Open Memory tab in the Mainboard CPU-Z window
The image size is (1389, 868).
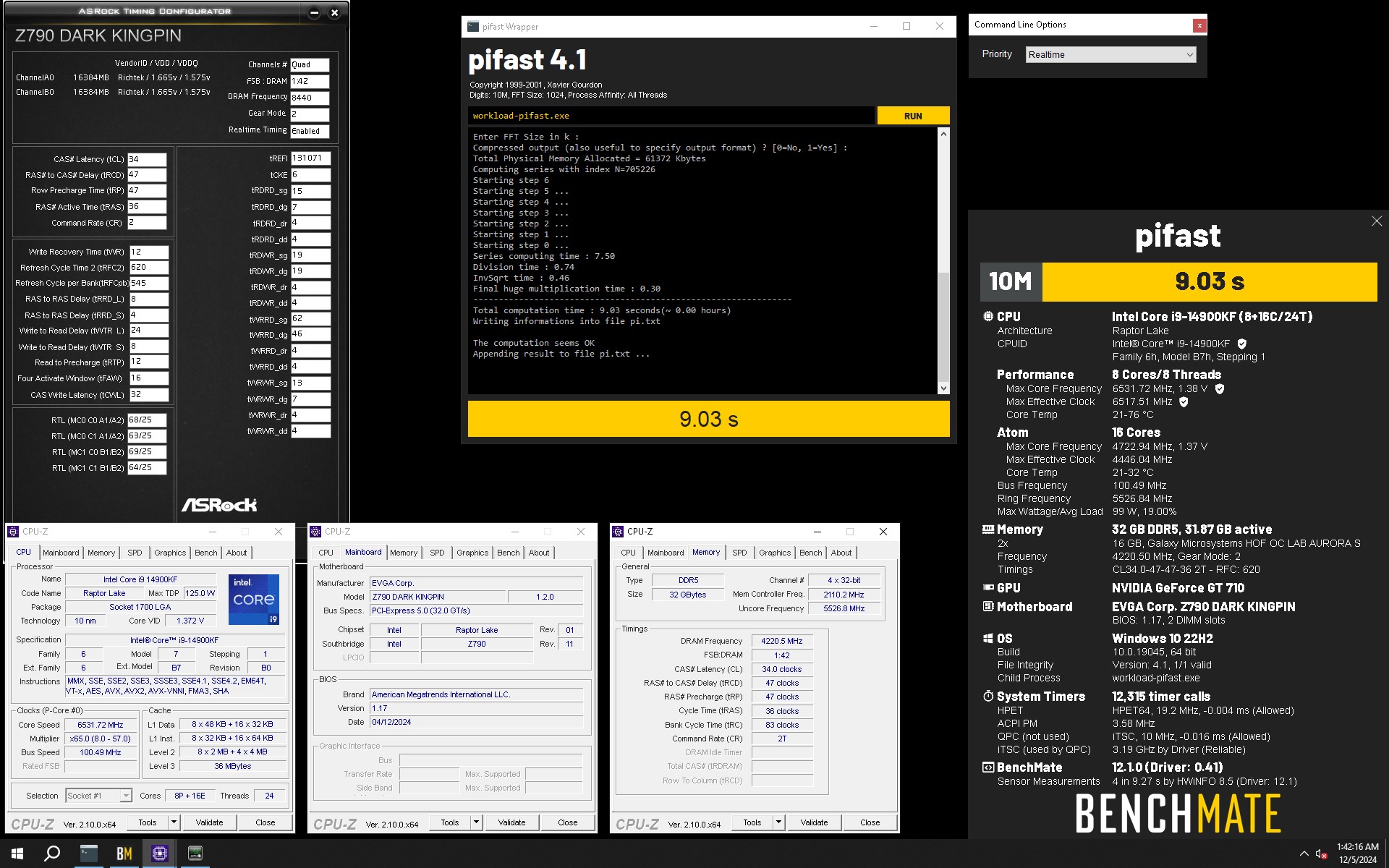pos(404,553)
